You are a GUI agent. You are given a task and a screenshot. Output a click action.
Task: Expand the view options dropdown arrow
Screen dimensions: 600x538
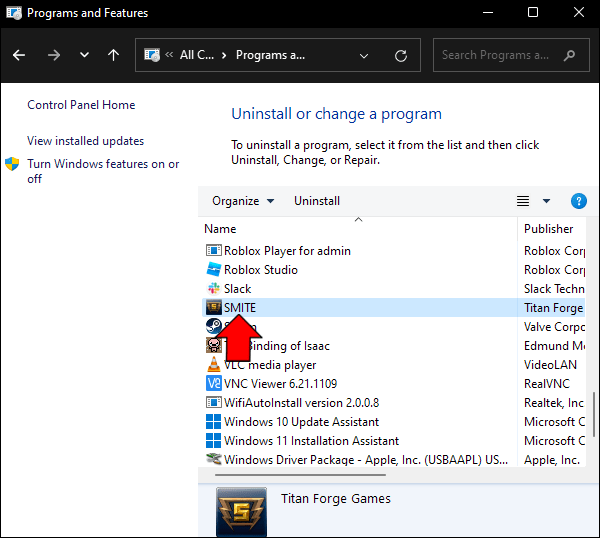(x=546, y=201)
